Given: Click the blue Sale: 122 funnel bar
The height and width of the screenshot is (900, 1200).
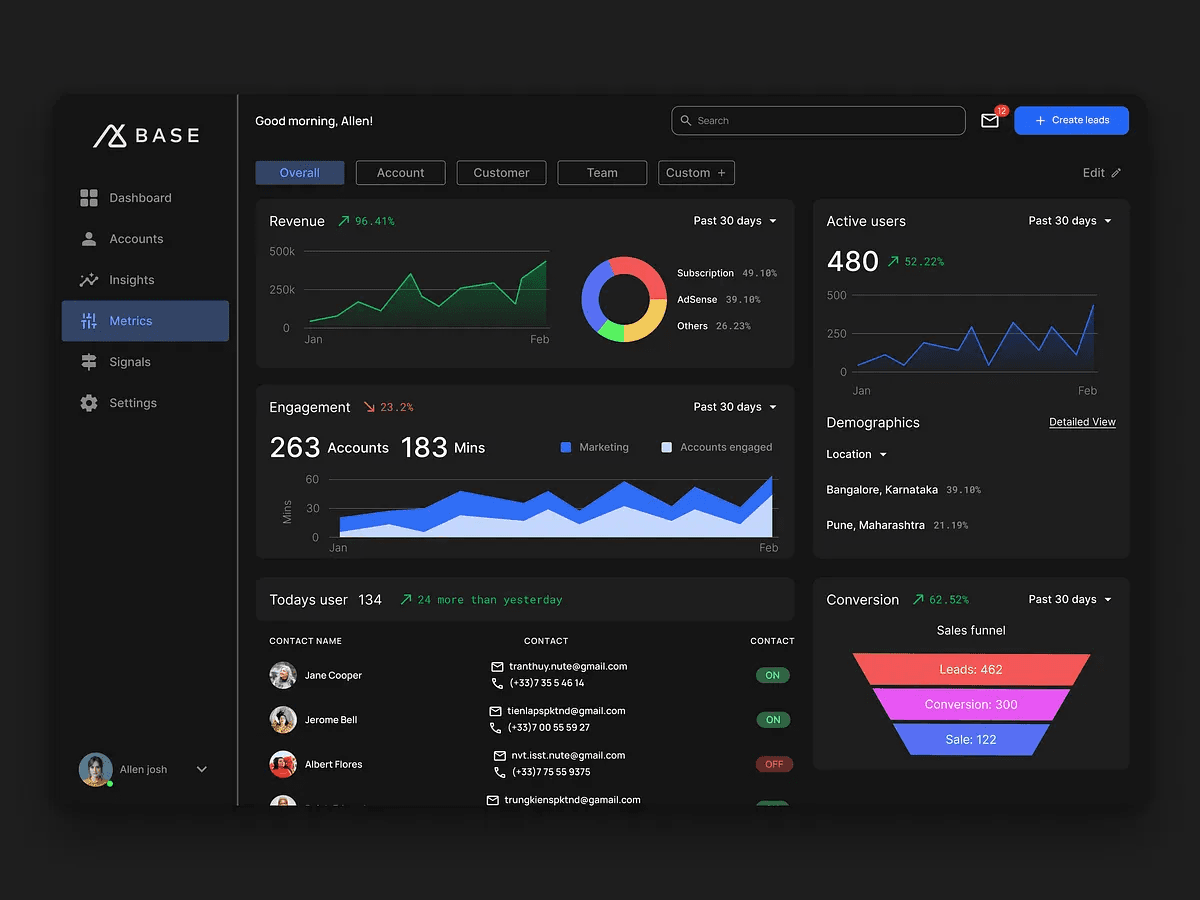Looking at the screenshot, I should (x=971, y=739).
